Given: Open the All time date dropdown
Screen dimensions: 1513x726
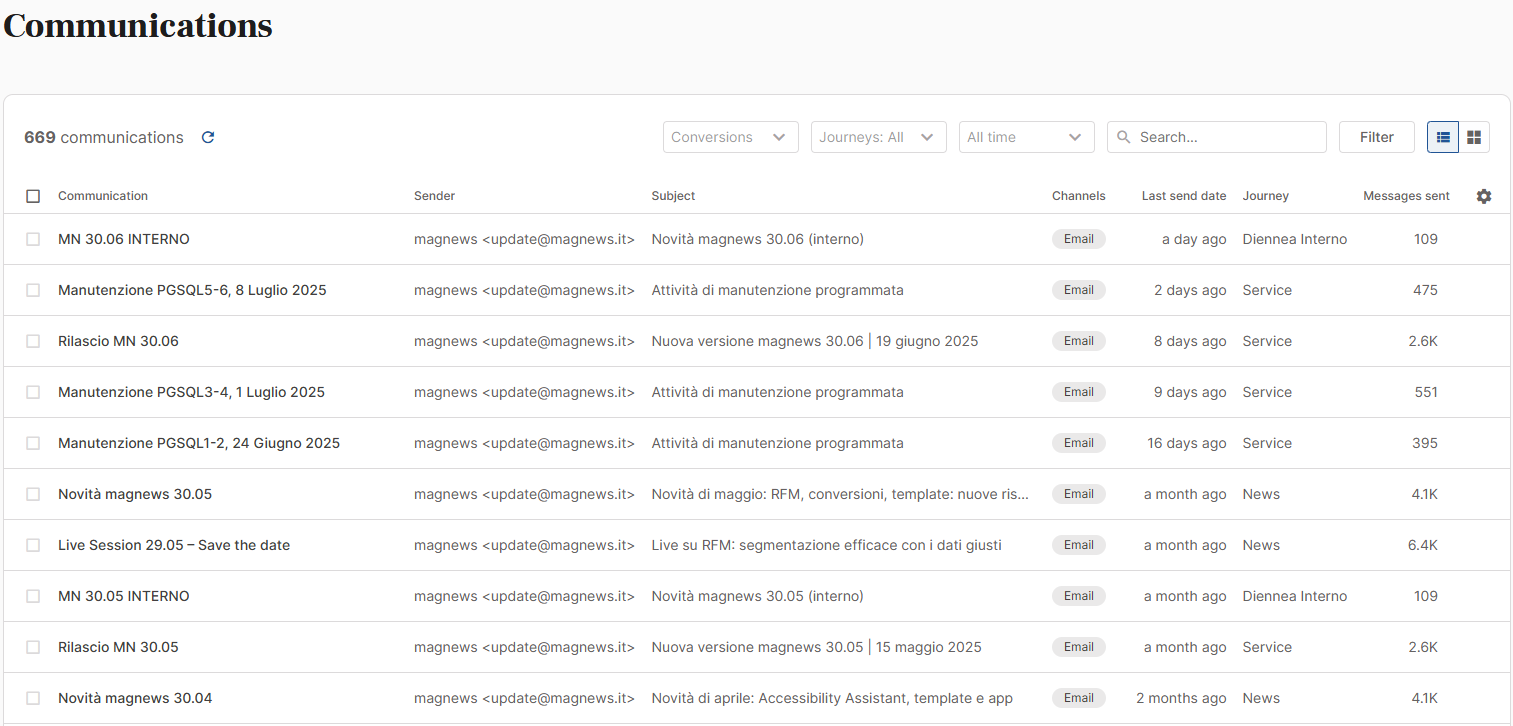Looking at the screenshot, I should tap(1027, 137).
